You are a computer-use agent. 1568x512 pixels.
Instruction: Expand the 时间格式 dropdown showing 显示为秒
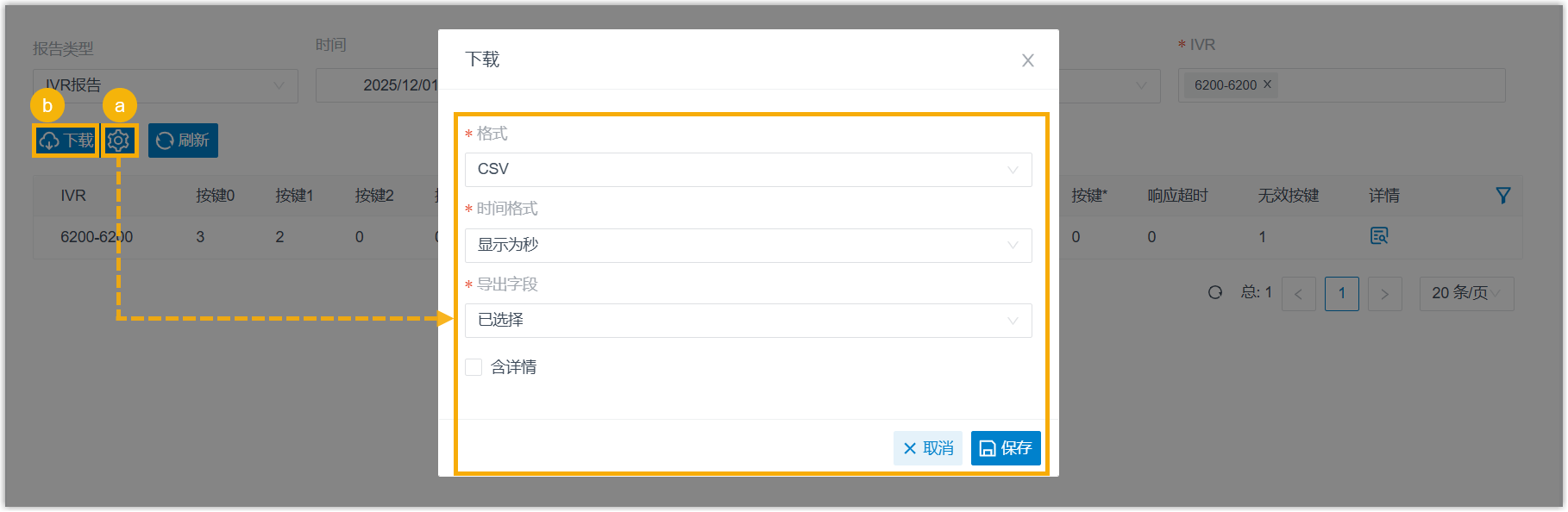click(748, 246)
